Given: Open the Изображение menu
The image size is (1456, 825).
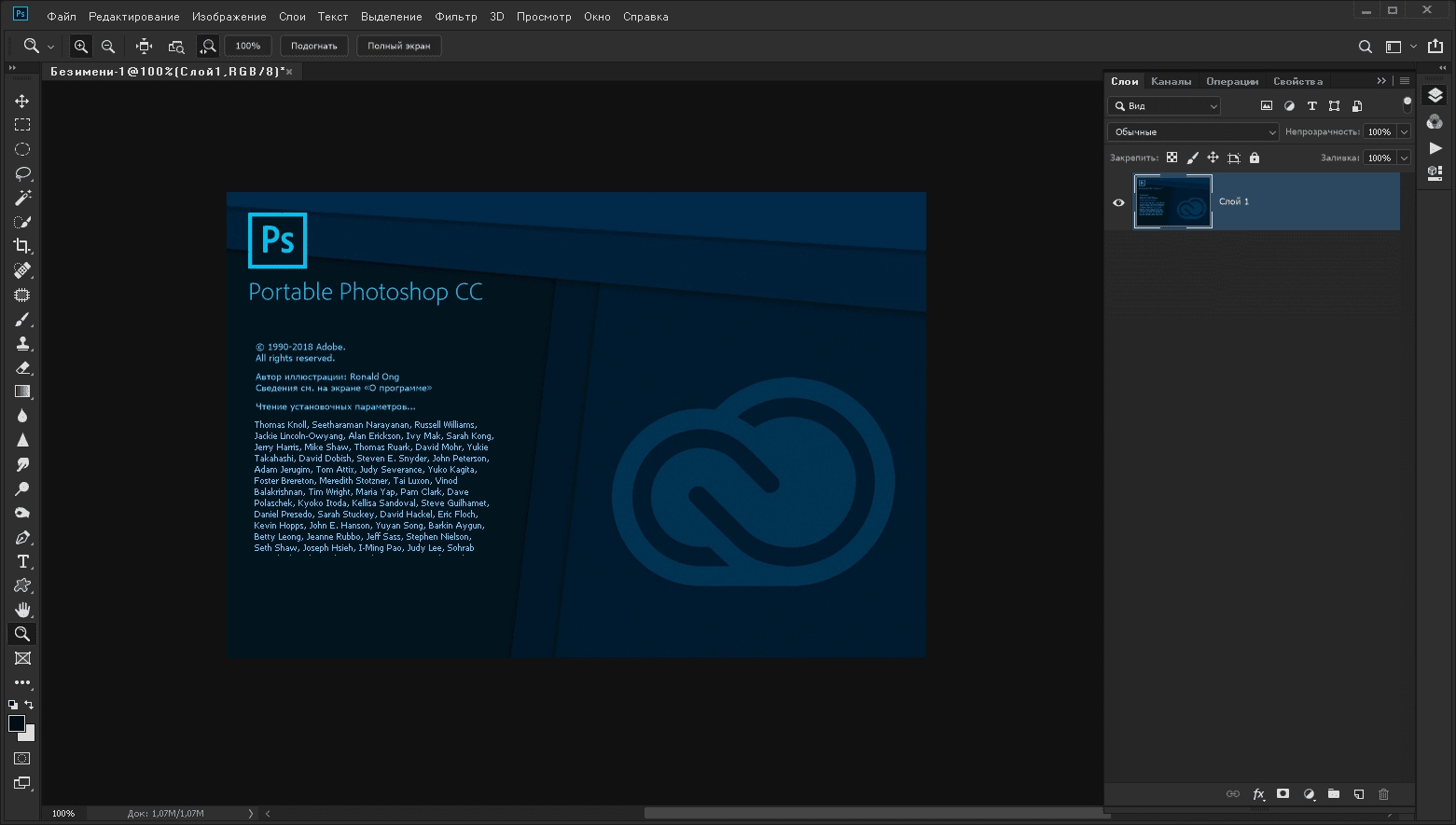Looking at the screenshot, I should pyautogui.click(x=229, y=17).
